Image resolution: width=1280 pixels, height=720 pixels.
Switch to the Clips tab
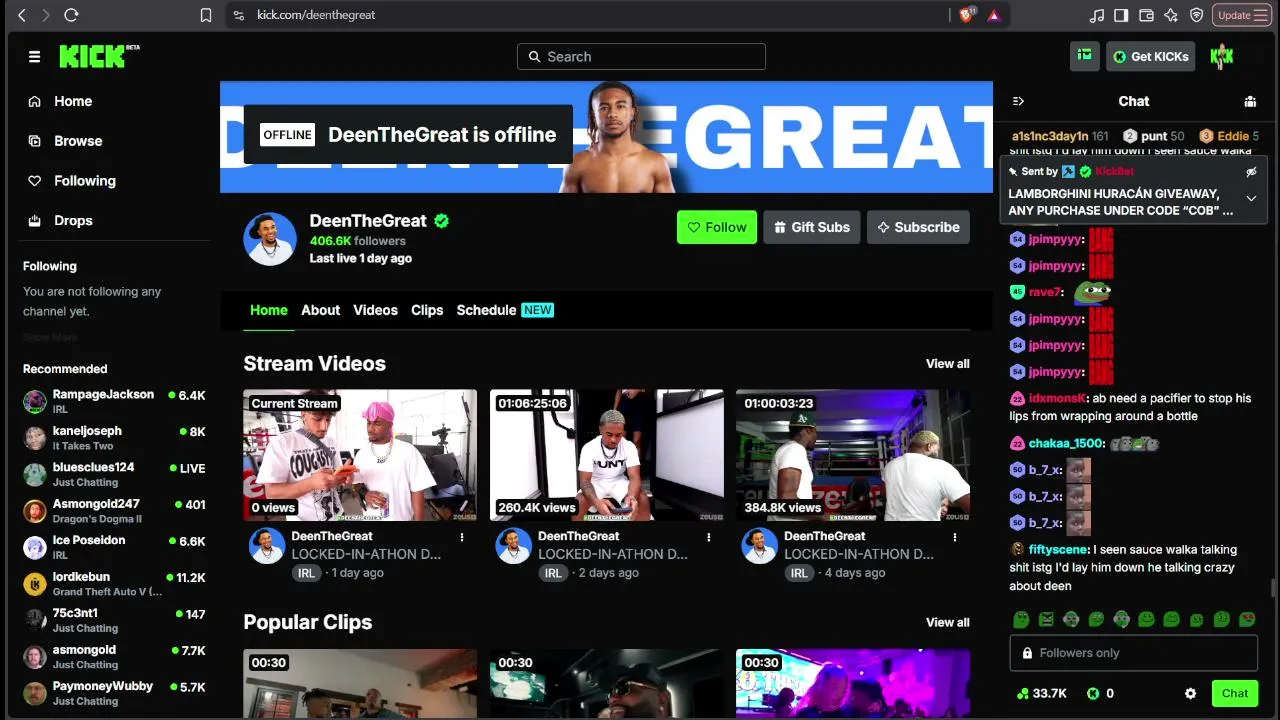pos(427,310)
